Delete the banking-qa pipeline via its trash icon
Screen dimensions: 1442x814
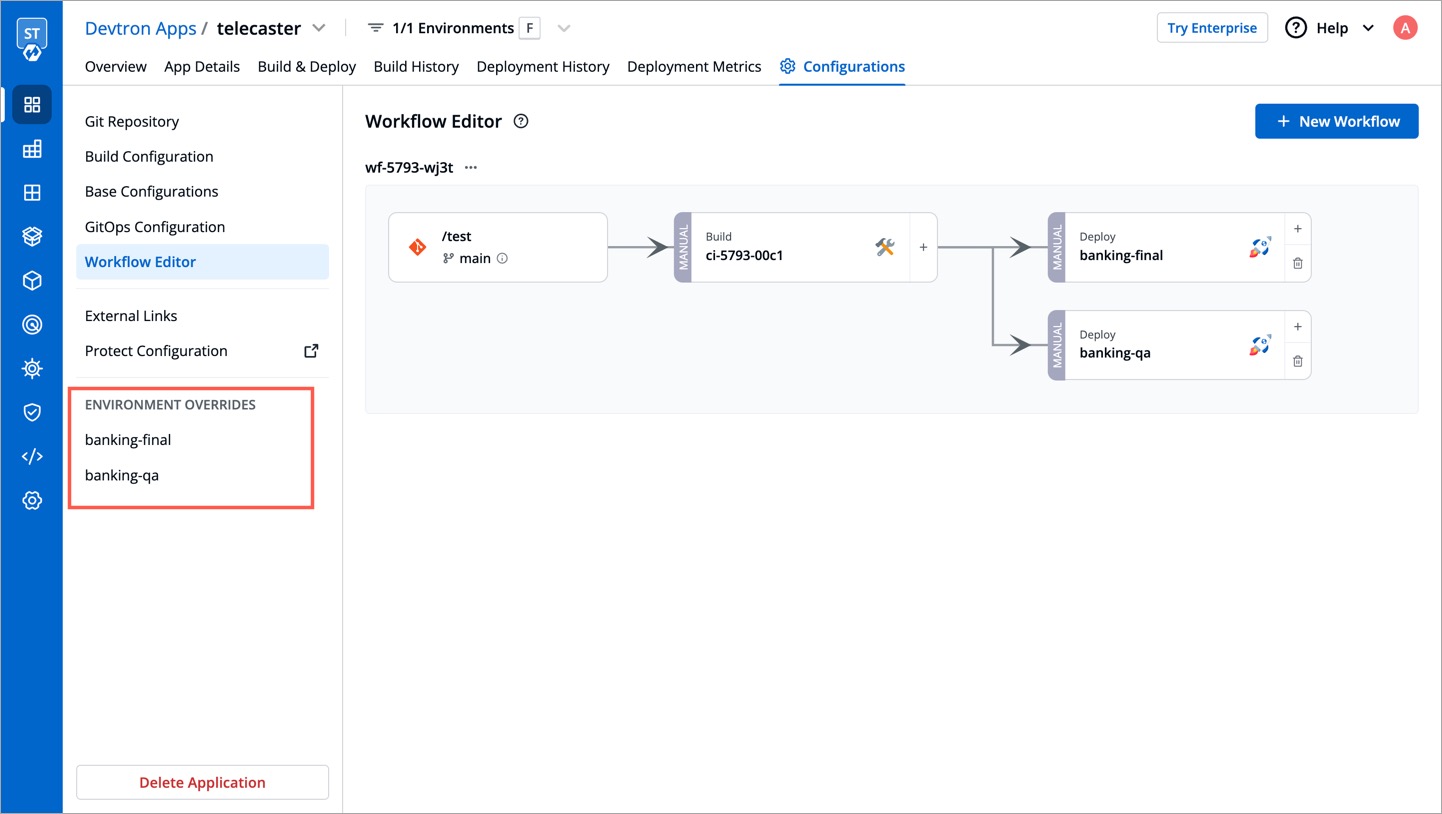(1297, 361)
